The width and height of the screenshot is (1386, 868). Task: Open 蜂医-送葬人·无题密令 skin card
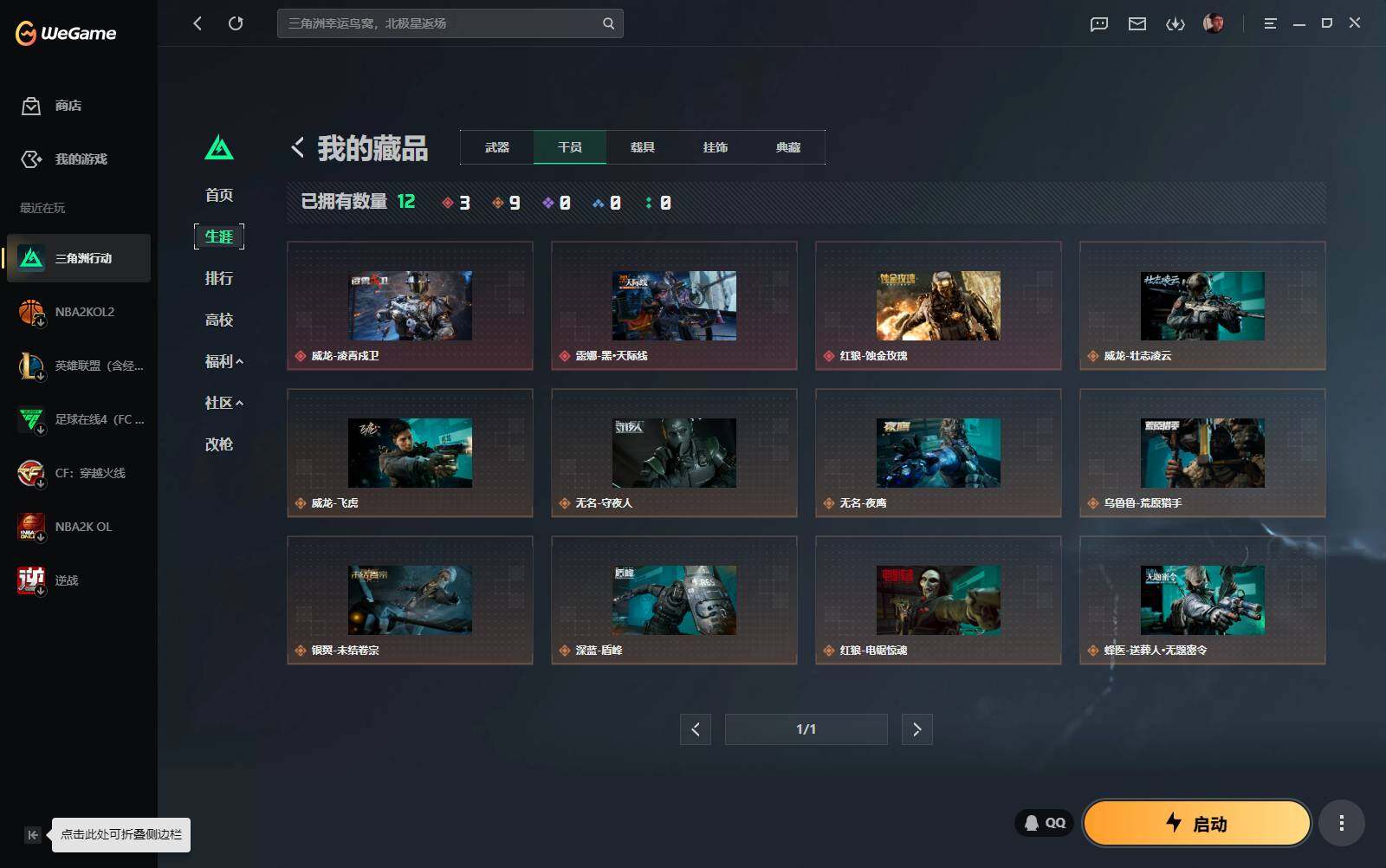[1202, 600]
